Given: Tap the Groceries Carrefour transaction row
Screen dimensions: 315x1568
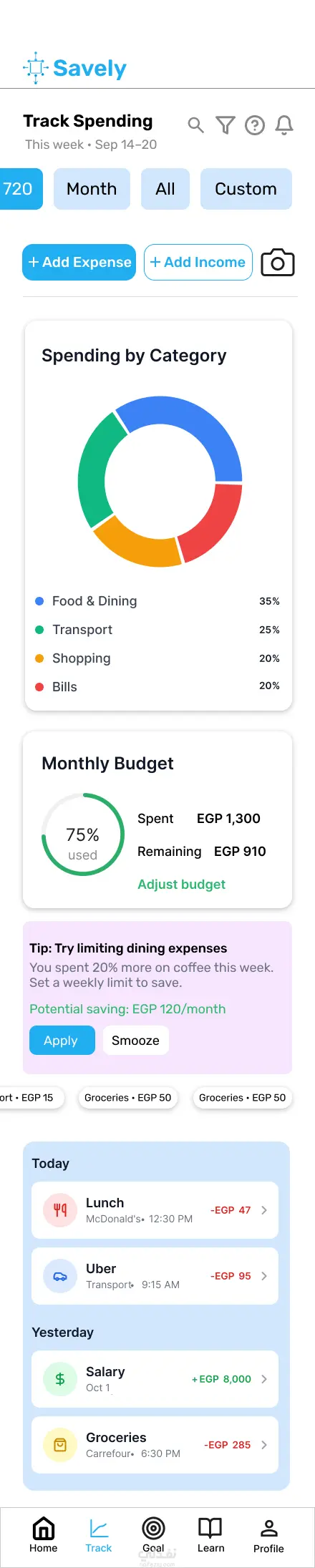Looking at the screenshot, I should (155, 1445).
